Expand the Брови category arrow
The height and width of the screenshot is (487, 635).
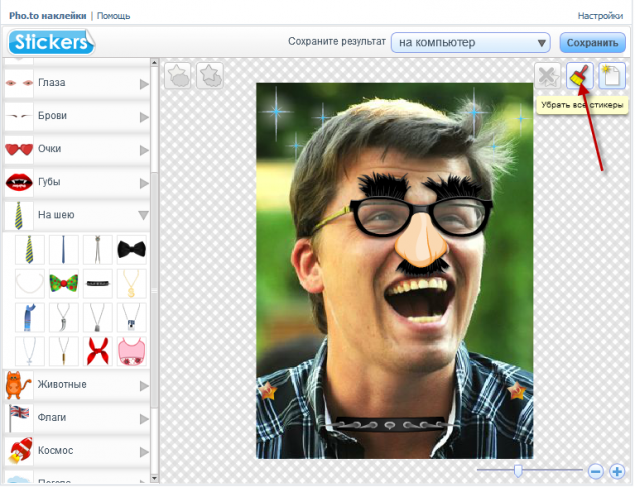pyautogui.click(x=144, y=117)
